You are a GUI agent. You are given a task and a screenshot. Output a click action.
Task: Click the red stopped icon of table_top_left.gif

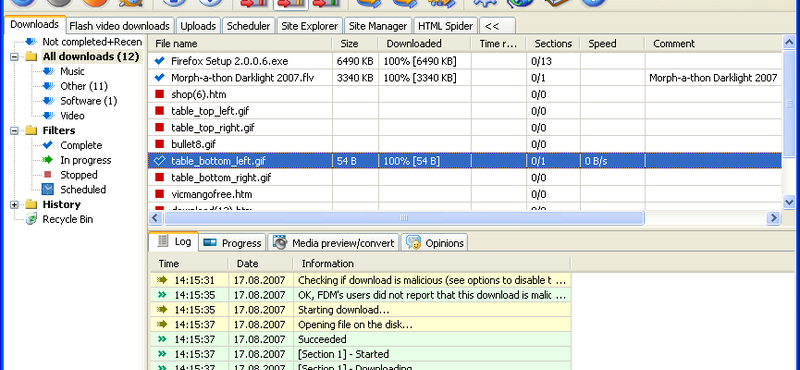(160, 111)
